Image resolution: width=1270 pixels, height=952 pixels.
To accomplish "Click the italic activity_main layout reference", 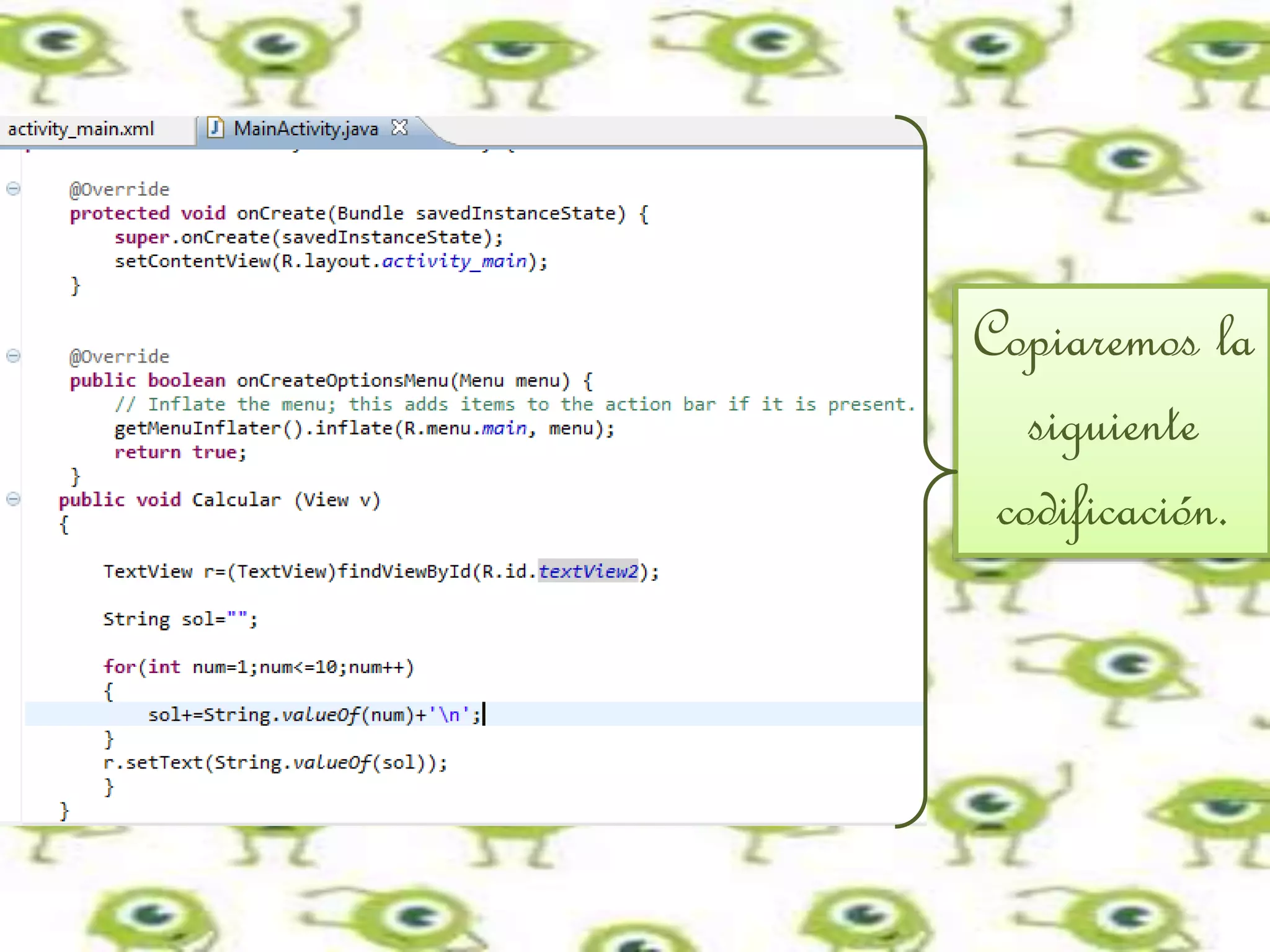I will (x=454, y=261).
